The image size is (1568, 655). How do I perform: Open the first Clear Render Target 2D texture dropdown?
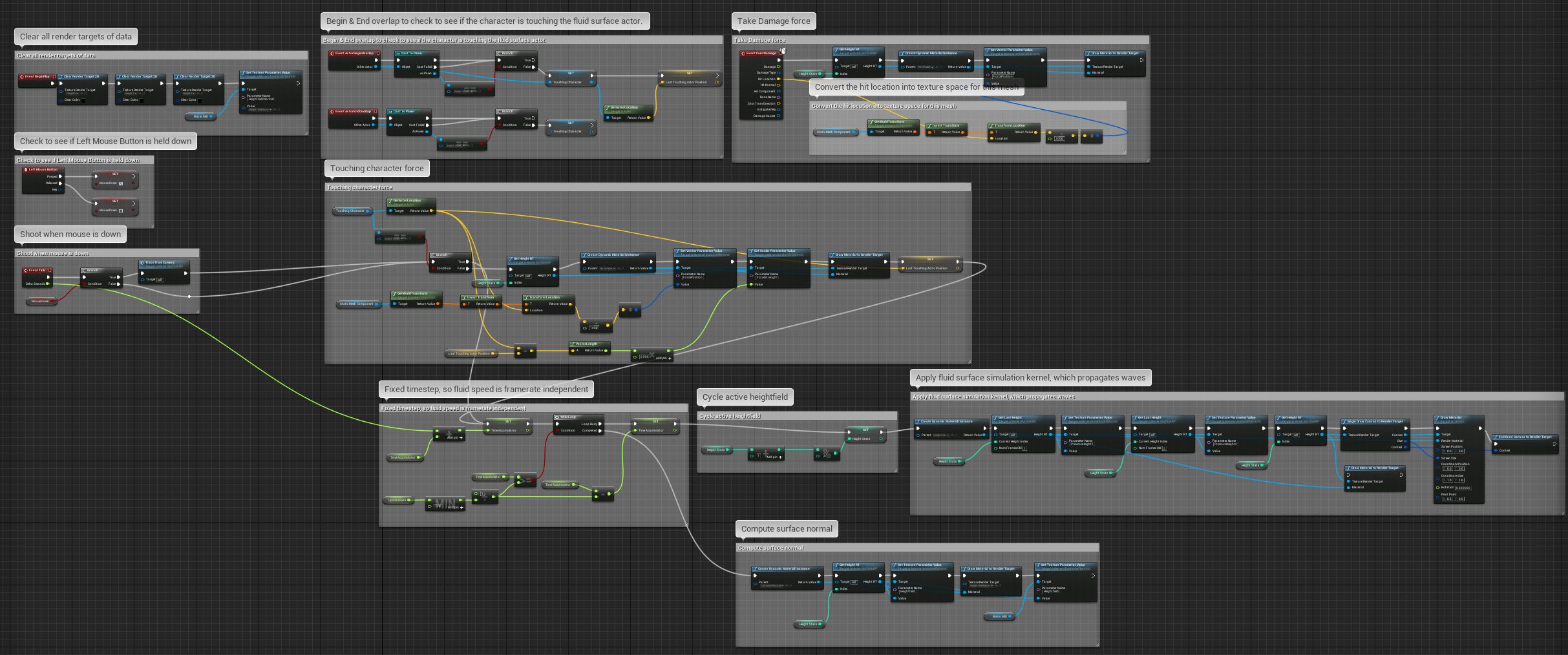[73, 94]
